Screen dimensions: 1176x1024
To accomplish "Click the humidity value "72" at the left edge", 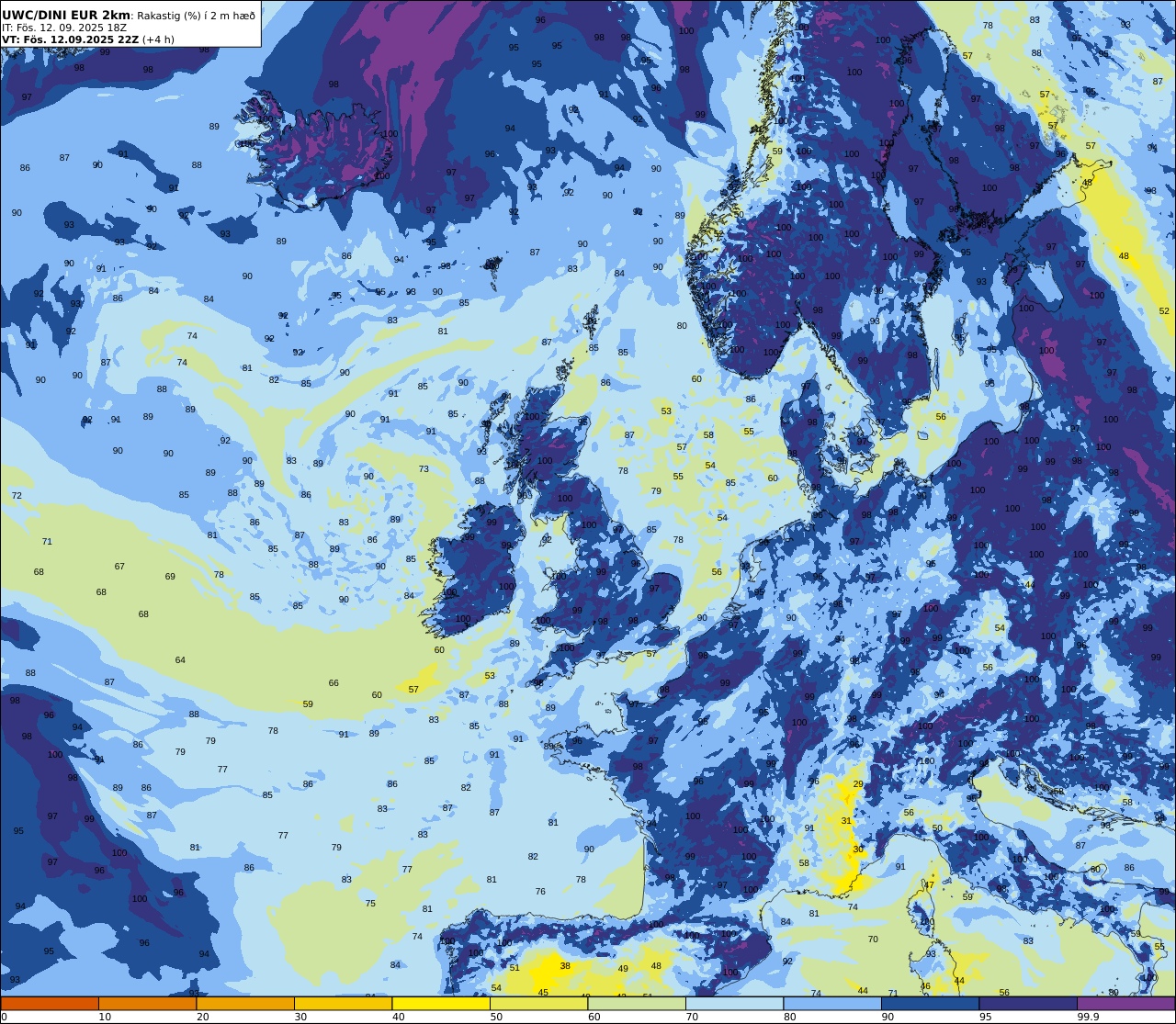I will (17, 496).
